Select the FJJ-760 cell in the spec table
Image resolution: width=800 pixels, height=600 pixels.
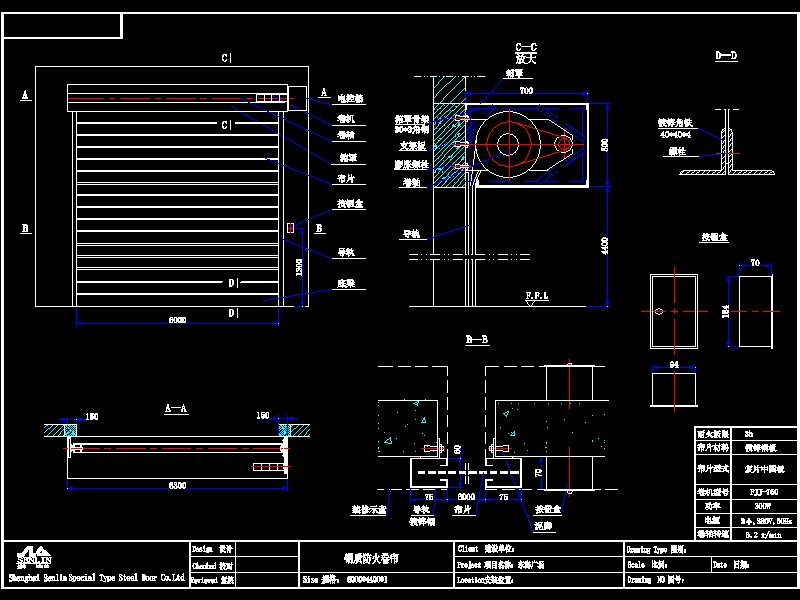coord(764,492)
